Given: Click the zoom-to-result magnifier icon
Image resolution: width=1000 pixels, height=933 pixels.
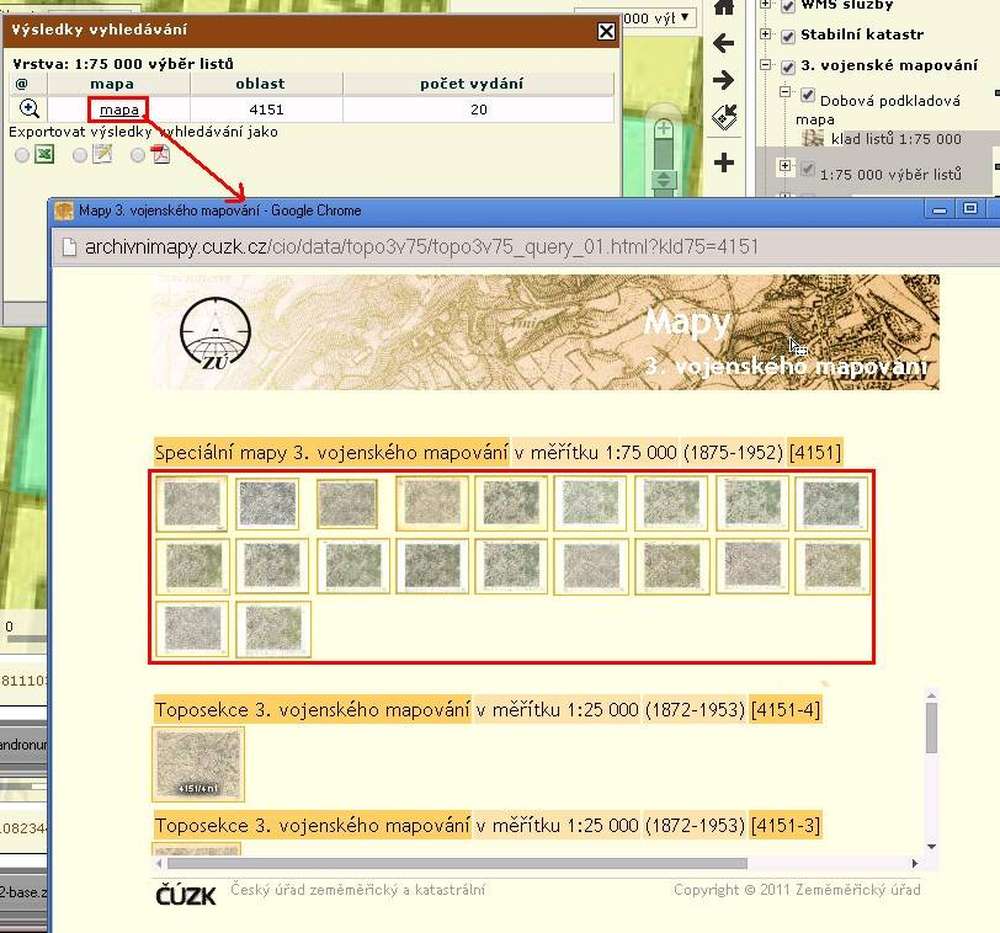Looking at the screenshot, I should 29,109.
